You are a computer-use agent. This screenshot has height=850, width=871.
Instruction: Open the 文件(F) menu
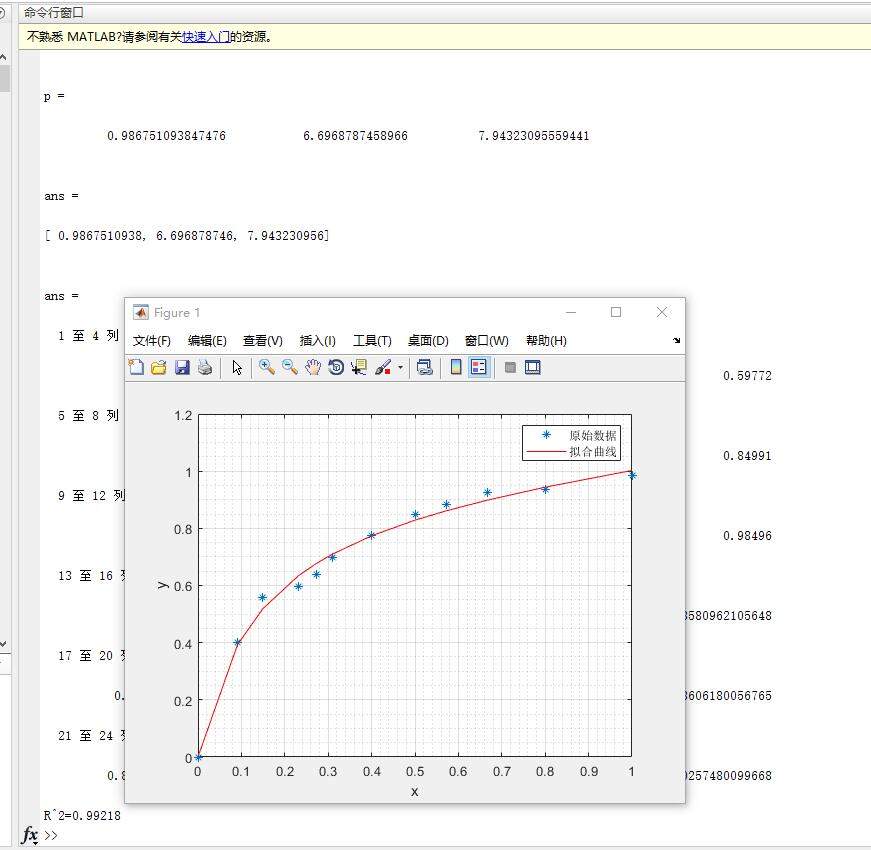152,341
